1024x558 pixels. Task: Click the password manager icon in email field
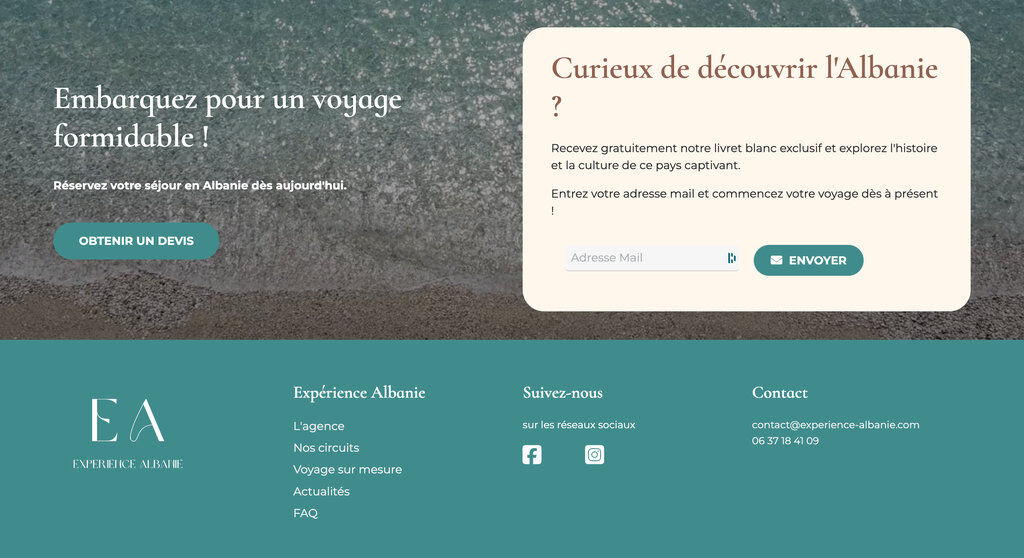(x=731, y=258)
